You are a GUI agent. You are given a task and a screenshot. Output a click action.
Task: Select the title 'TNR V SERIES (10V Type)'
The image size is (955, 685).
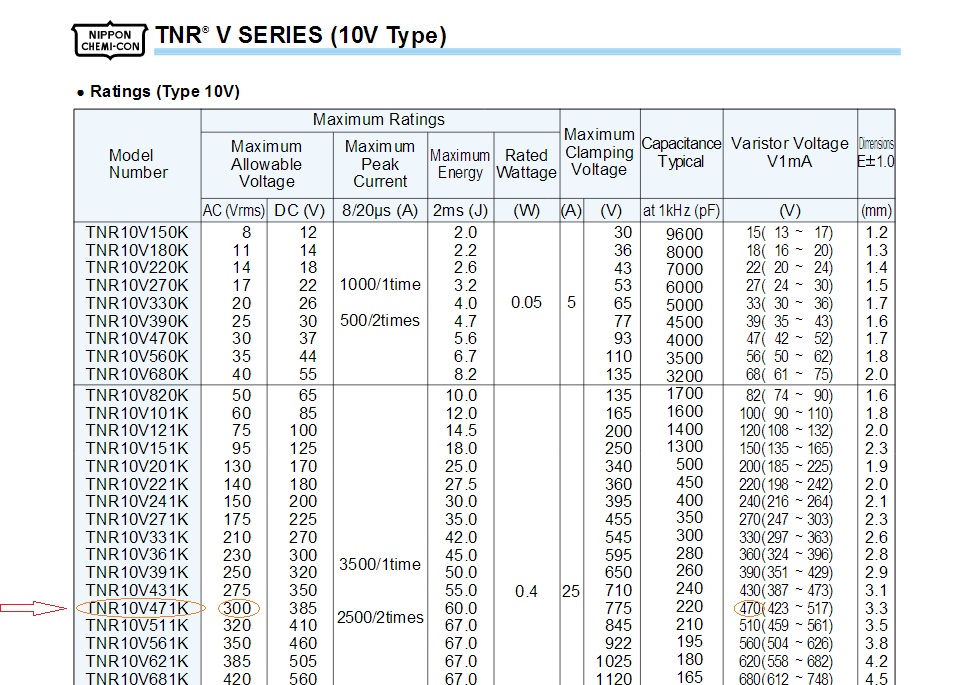[301, 35]
